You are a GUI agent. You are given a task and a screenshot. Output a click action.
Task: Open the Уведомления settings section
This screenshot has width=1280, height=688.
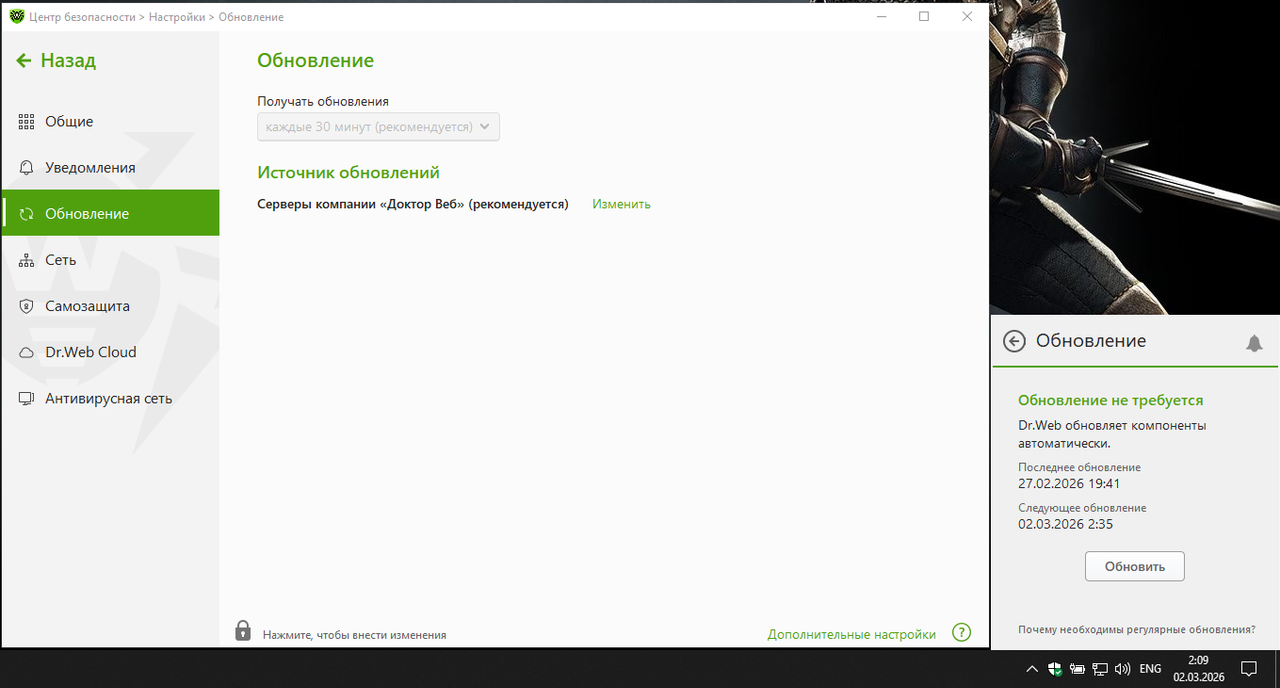click(110, 167)
